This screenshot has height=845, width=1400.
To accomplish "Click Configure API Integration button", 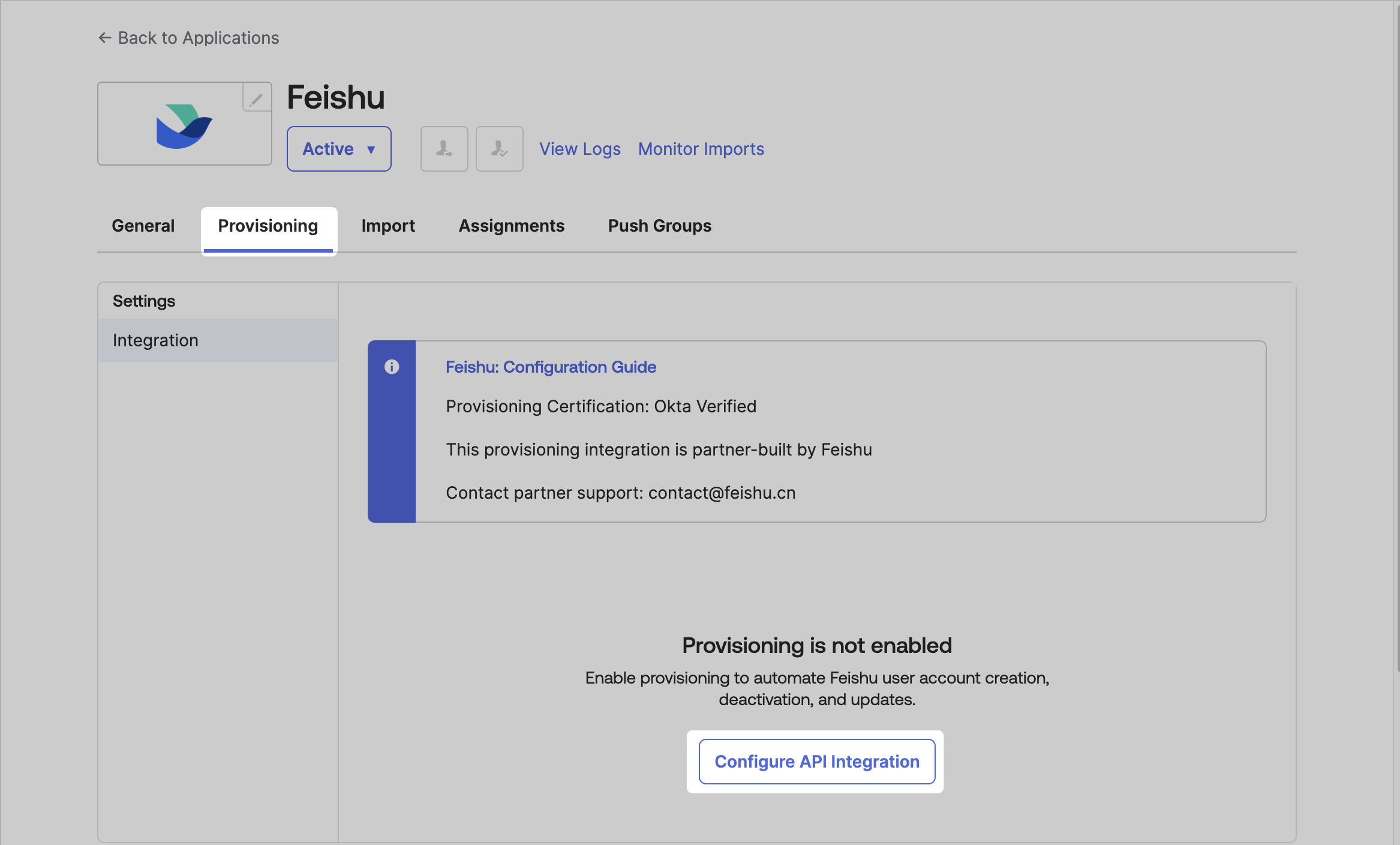I will pyautogui.click(x=817, y=762).
